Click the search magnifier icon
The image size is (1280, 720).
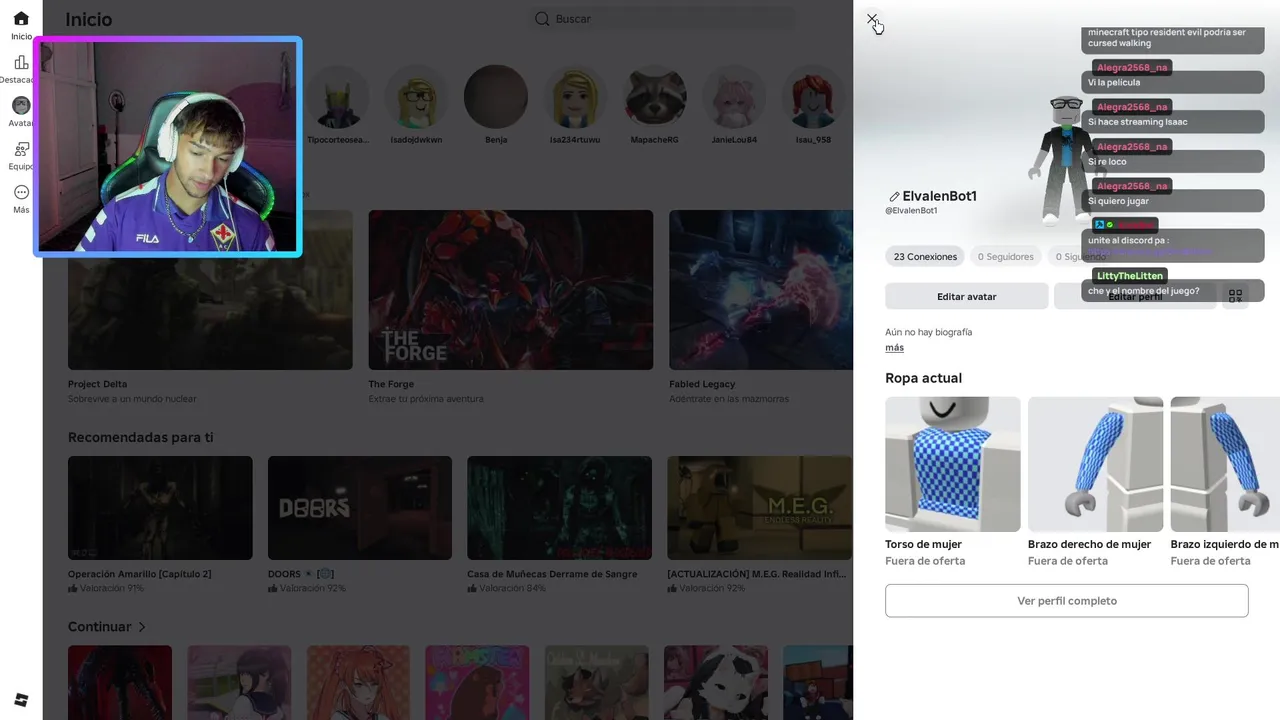[542, 19]
